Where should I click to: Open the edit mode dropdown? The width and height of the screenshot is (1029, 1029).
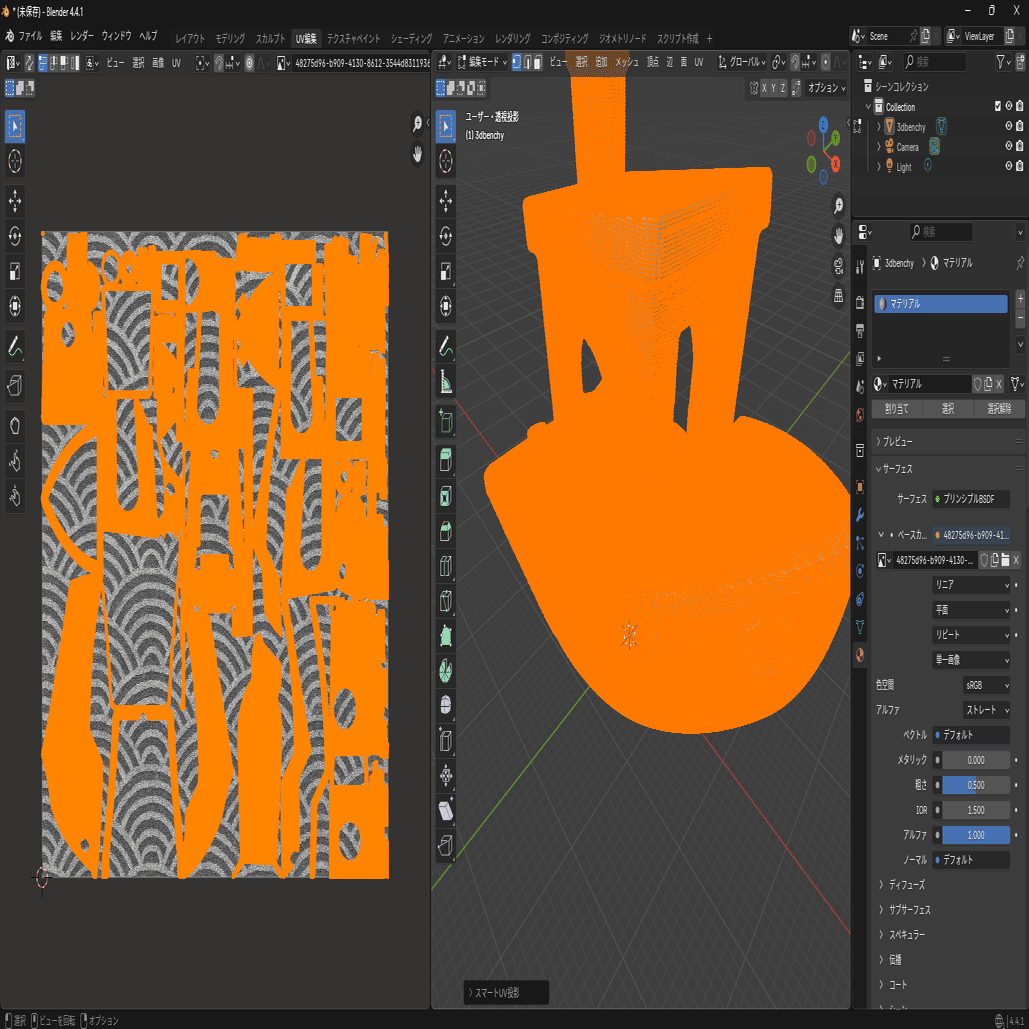(482, 62)
